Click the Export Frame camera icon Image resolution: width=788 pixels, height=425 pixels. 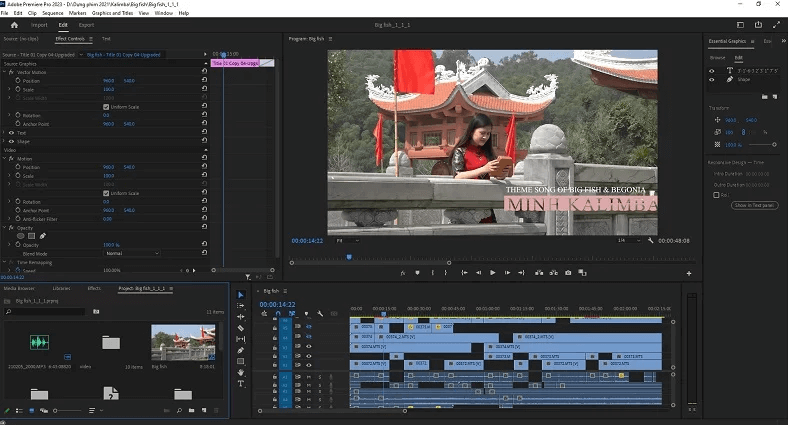point(568,273)
